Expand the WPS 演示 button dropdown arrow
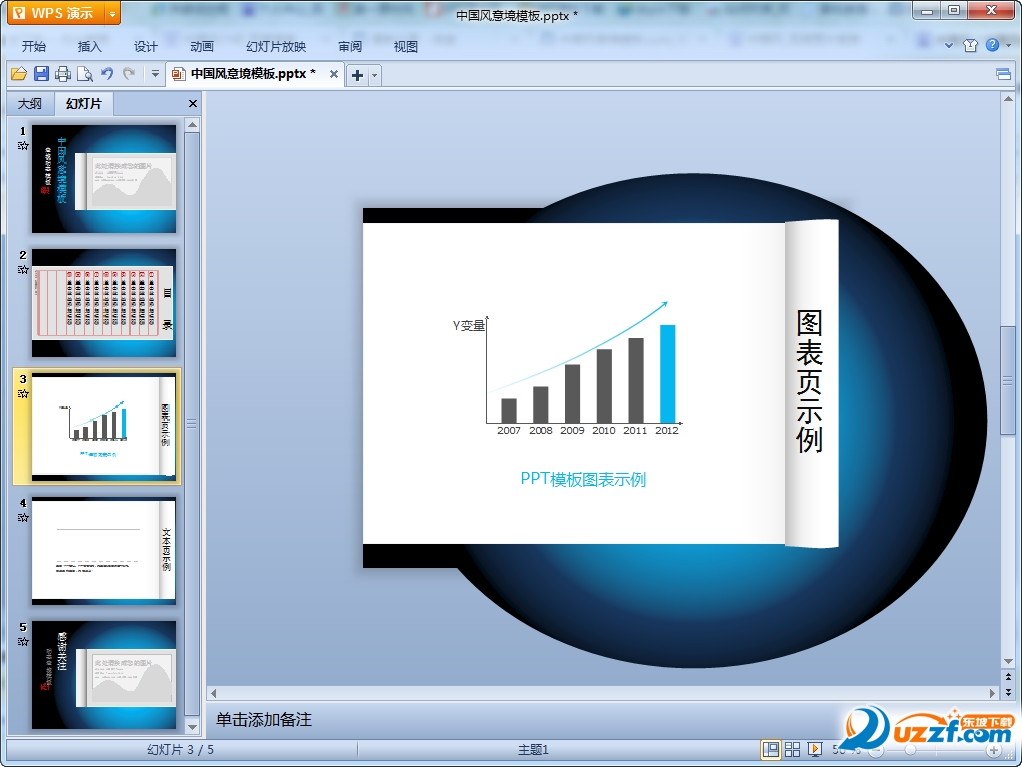 click(112, 13)
